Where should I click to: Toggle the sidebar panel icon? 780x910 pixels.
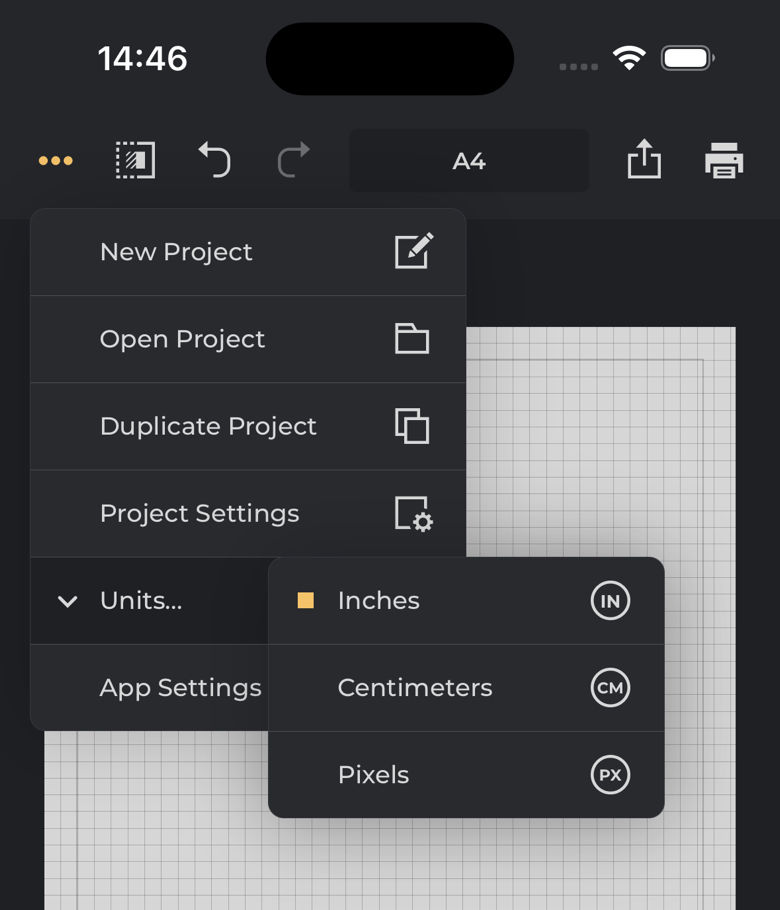pos(135,160)
